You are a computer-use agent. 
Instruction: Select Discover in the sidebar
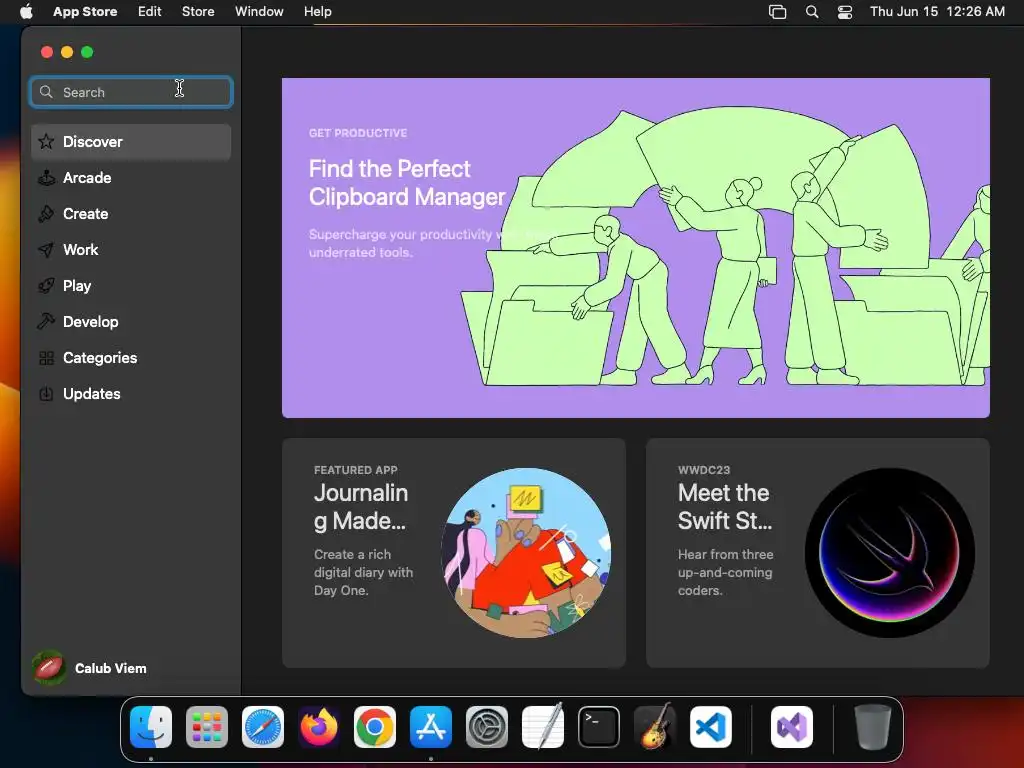(131, 142)
